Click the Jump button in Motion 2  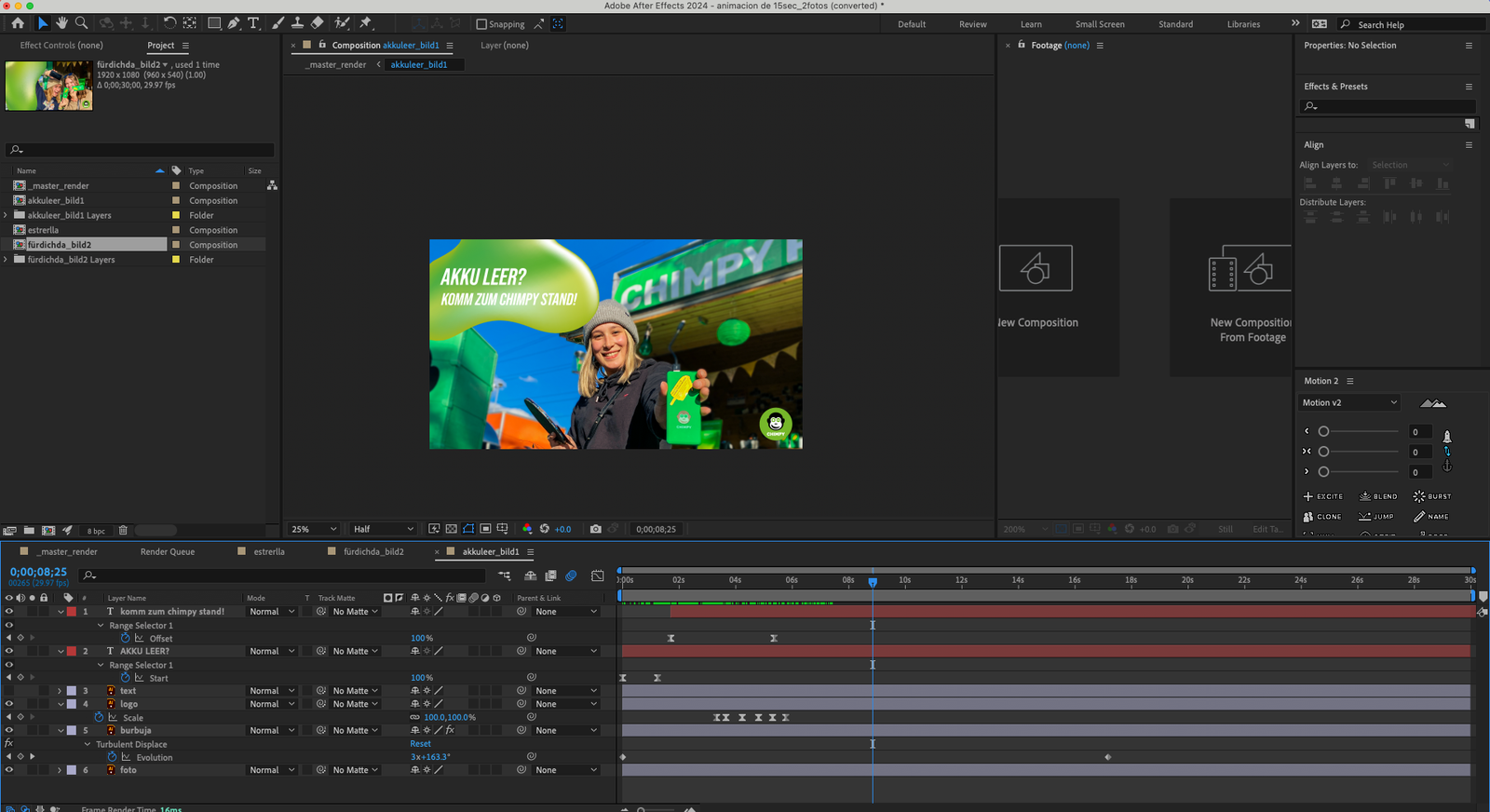tap(1376, 517)
